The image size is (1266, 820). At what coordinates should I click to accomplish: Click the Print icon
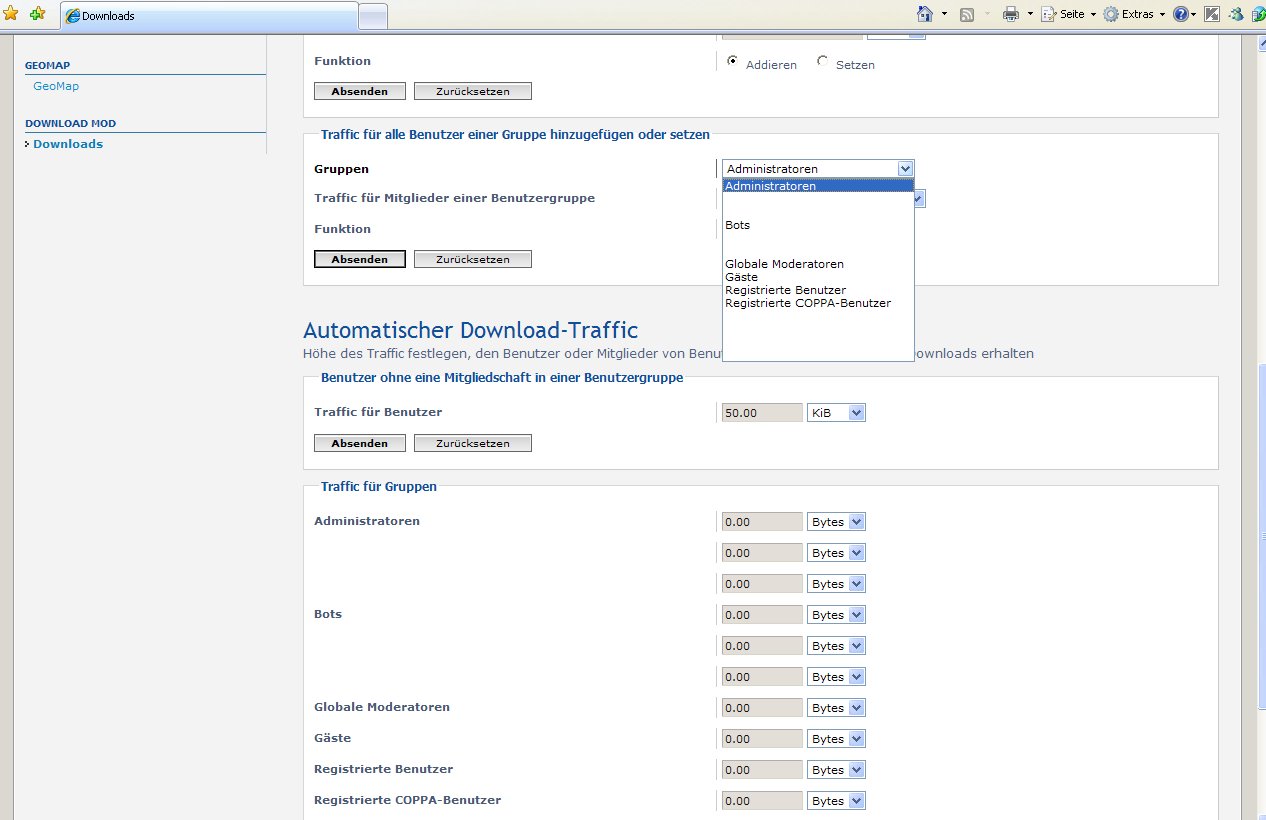click(1011, 14)
